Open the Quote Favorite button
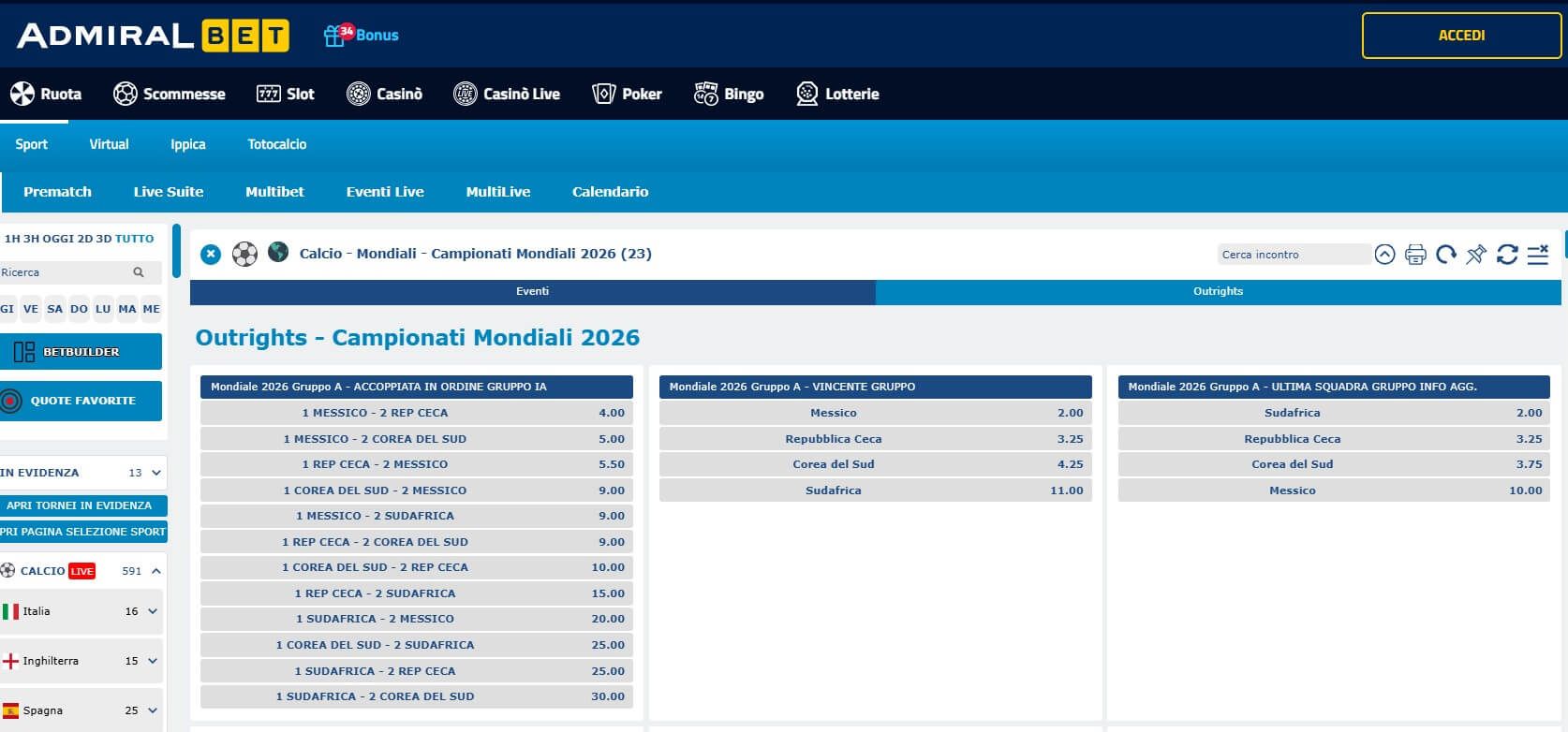This screenshot has width=1568, height=732. pos(81,401)
